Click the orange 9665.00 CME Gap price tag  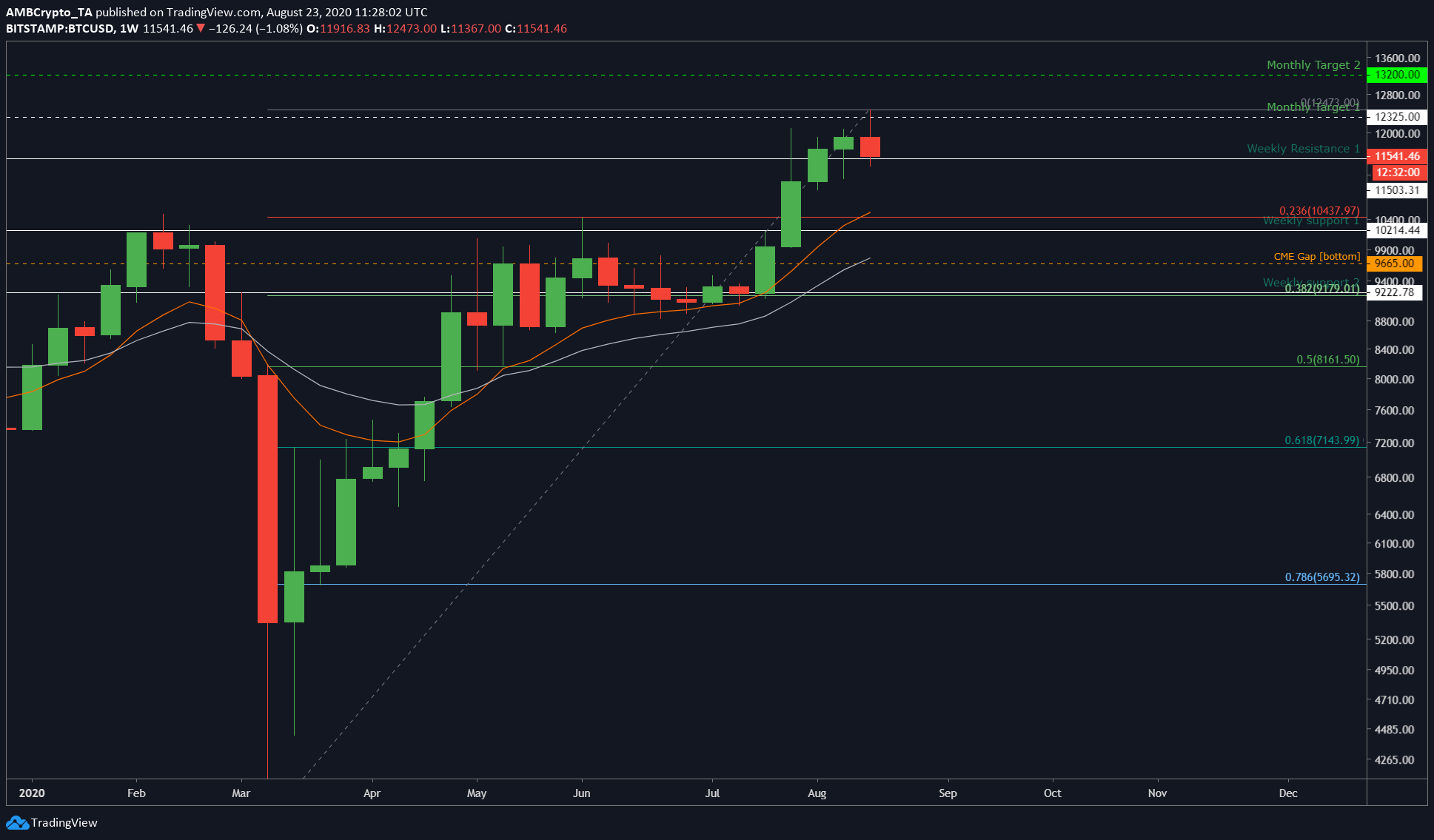click(1395, 263)
